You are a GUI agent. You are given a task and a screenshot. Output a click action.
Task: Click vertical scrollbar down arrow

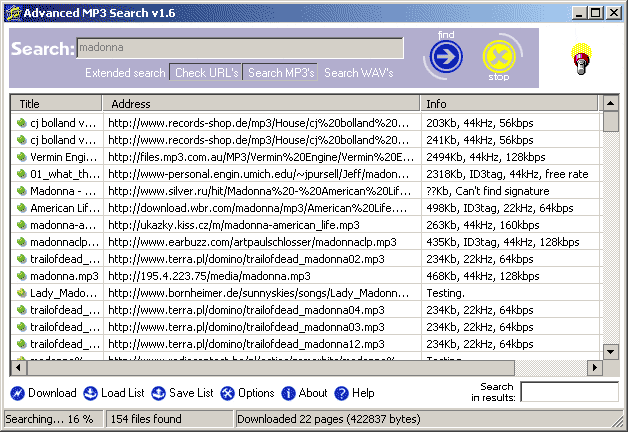(610, 352)
